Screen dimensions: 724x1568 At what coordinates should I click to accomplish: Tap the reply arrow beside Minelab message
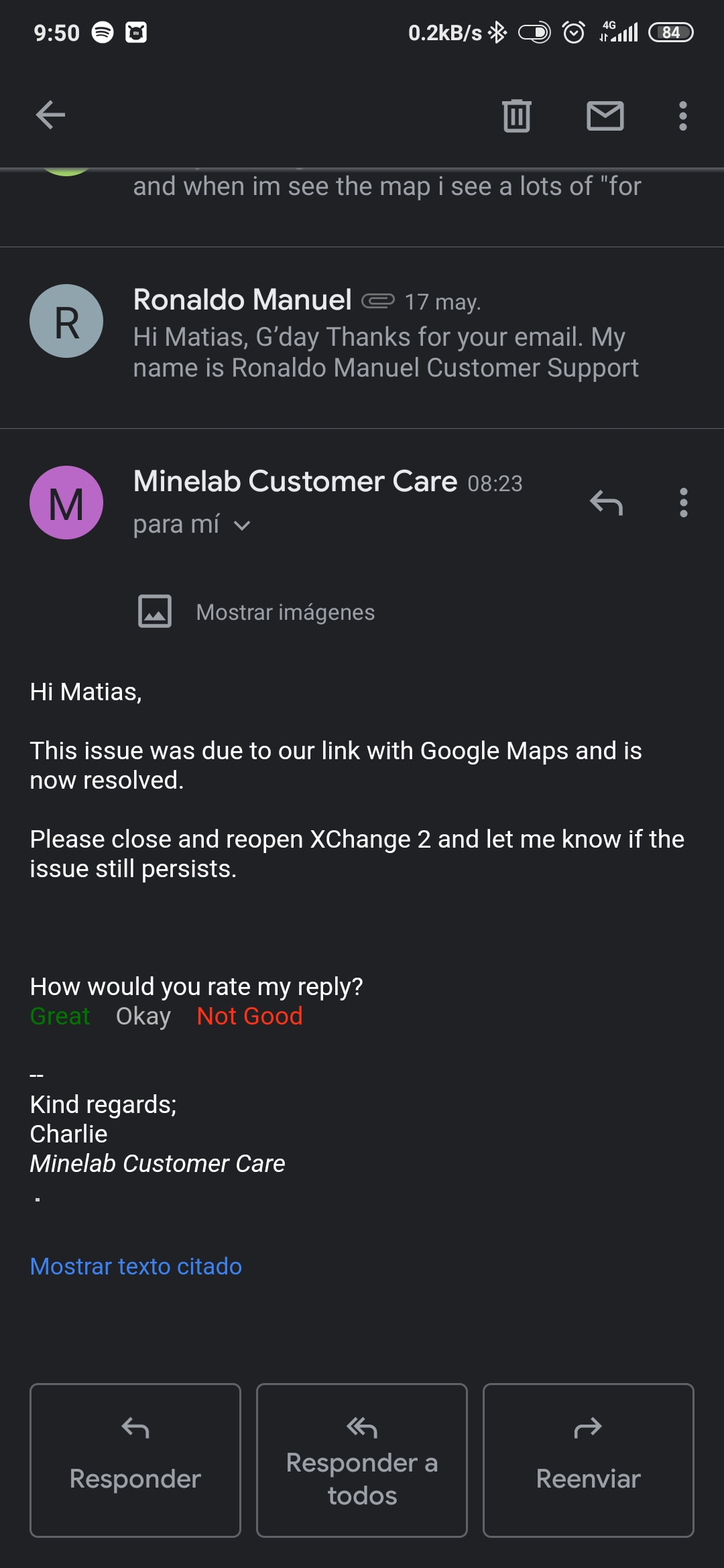click(x=606, y=502)
